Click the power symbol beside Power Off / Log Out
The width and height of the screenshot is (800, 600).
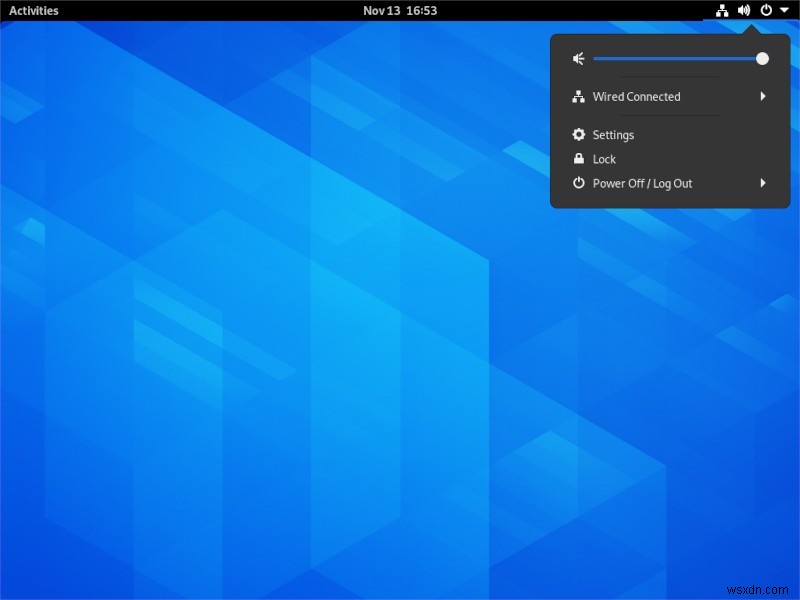[578, 183]
